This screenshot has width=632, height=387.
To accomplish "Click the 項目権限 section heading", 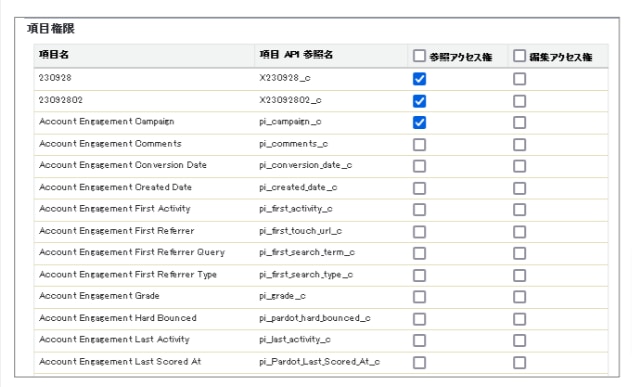I will pos(51,29).
